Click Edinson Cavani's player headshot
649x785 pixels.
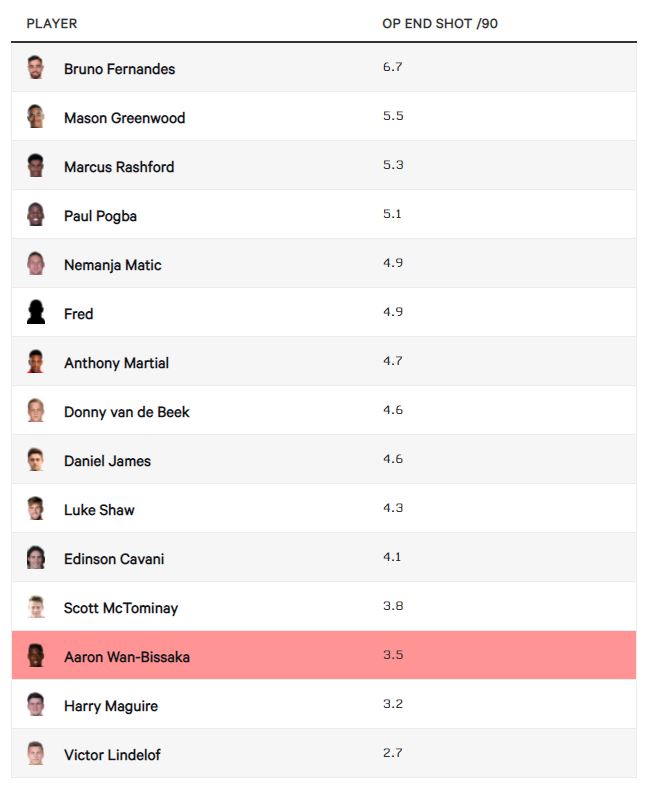(x=36, y=558)
